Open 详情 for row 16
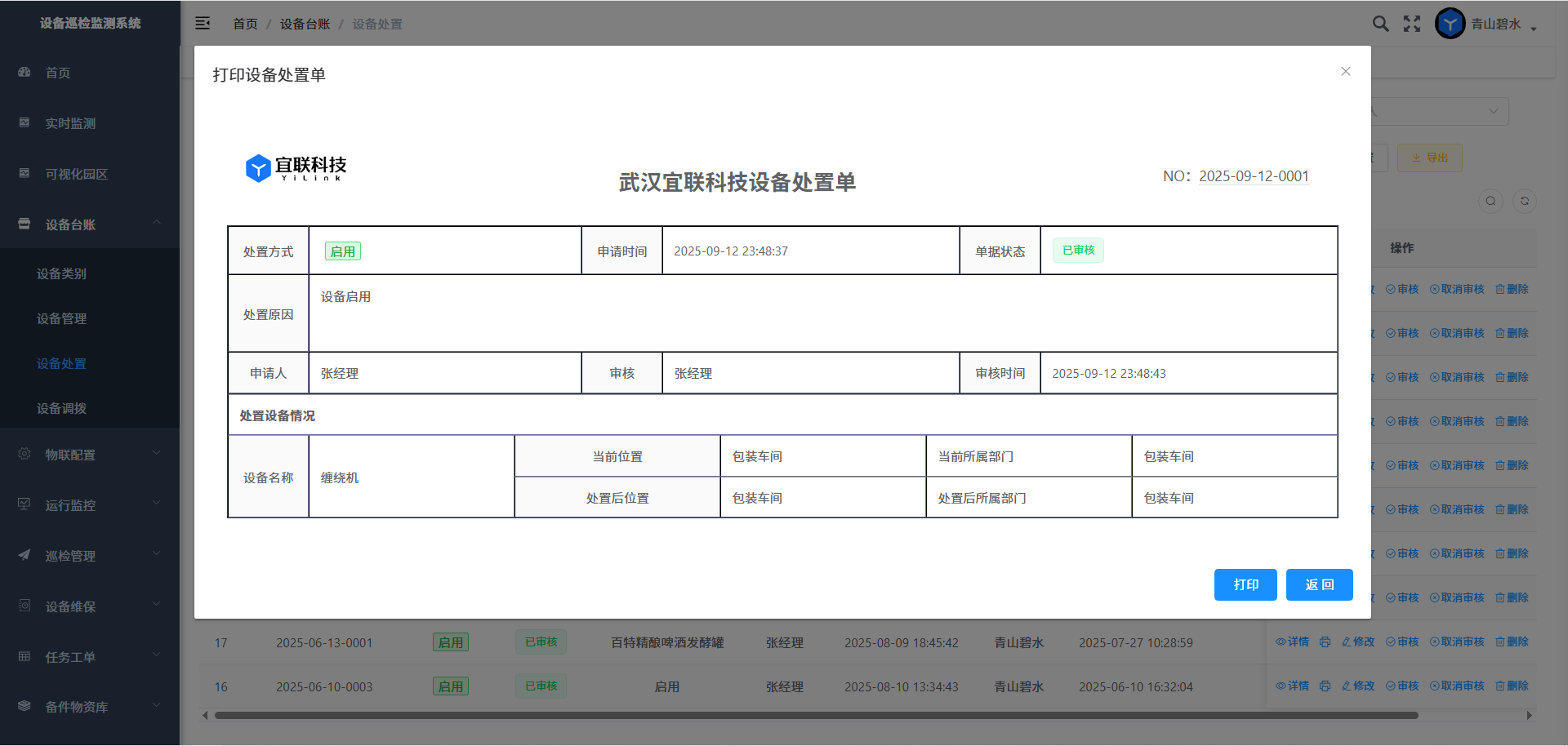Viewport: 1568px width, 746px height. (x=1292, y=686)
